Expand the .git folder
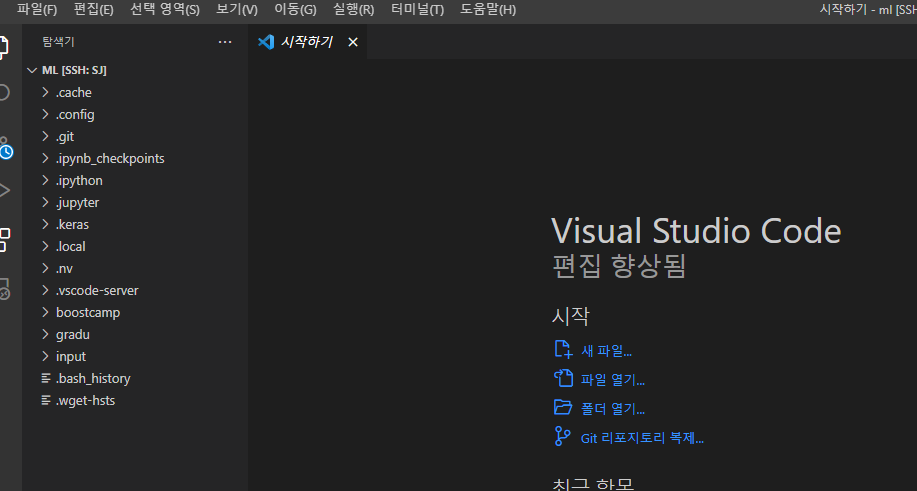917x491 pixels. click(45, 136)
